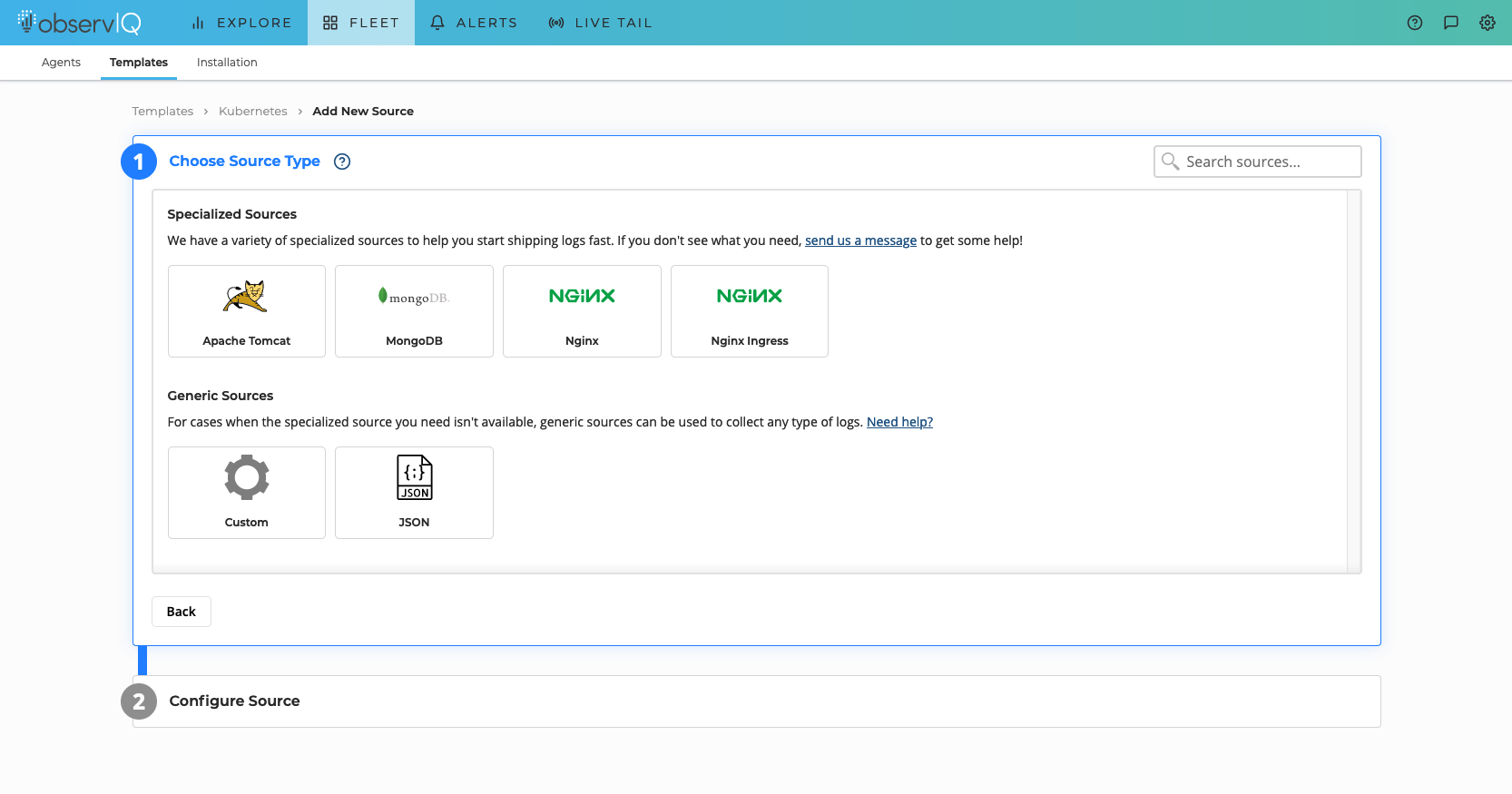This screenshot has width=1512, height=794.
Task: Open the Alerts section
Action: (474, 23)
